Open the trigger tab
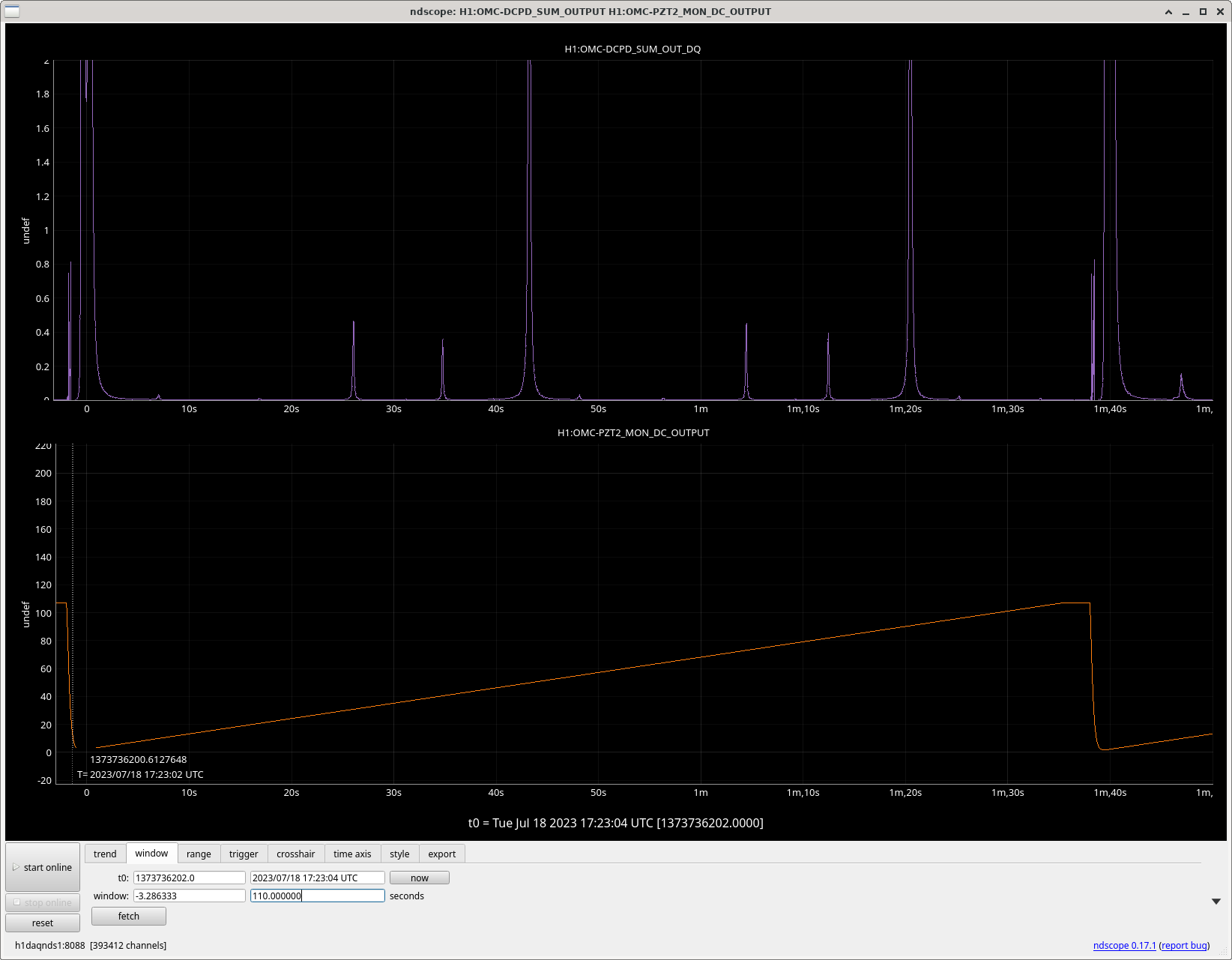The width and height of the screenshot is (1232, 960). (244, 854)
